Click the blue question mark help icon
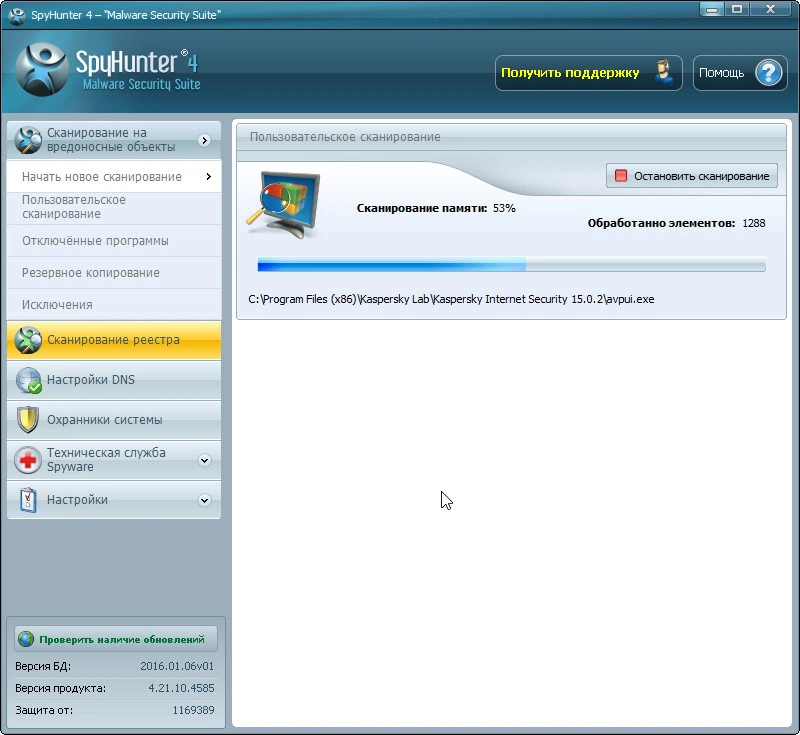 (769, 73)
